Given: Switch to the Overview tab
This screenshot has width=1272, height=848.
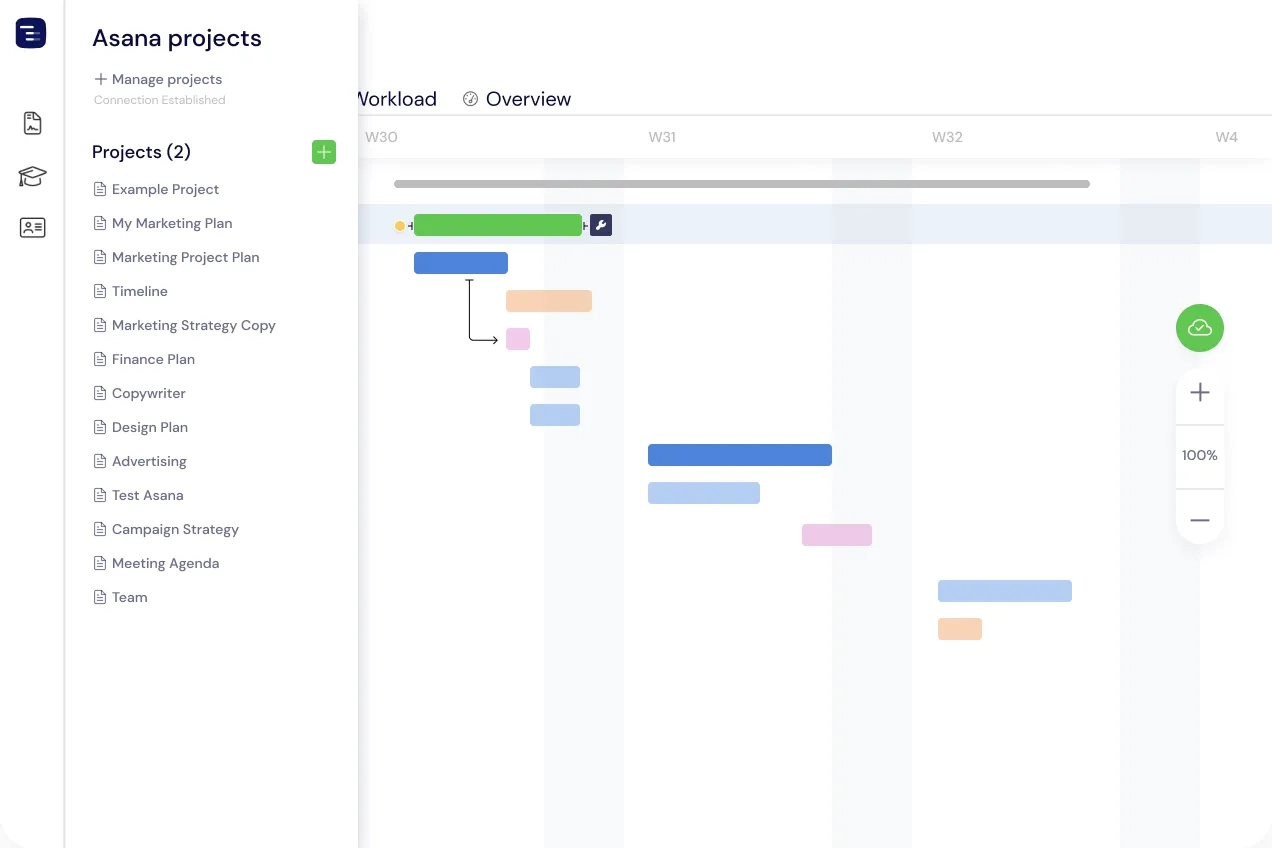Looking at the screenshot, I should click(528, 98).
